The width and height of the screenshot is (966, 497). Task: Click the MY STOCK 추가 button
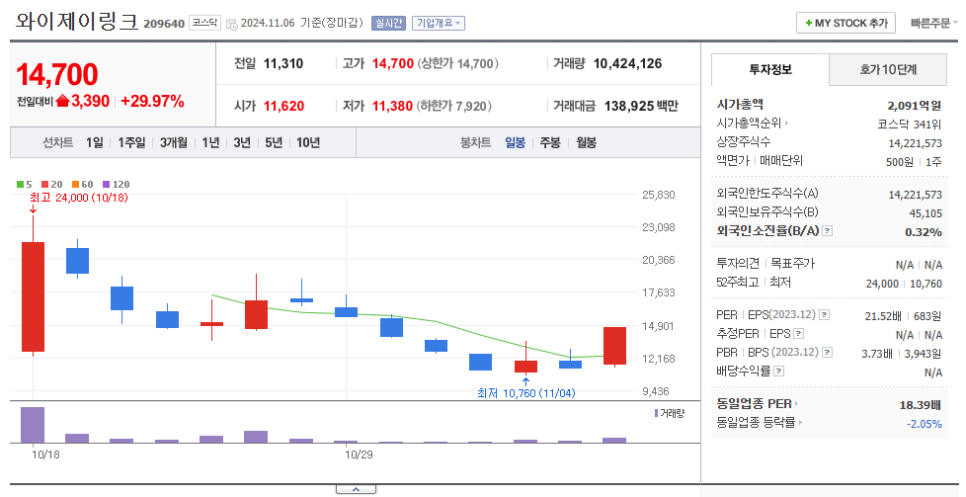[845, 23]
